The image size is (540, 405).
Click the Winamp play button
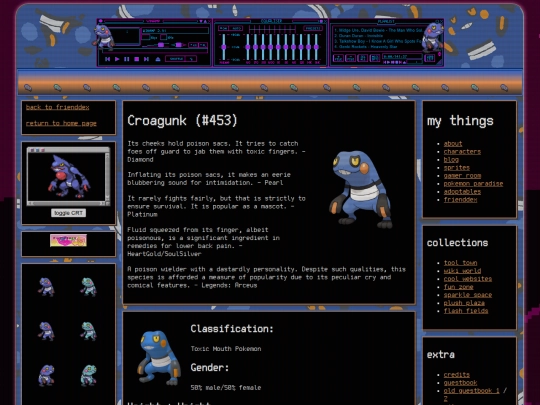point(117,59)
